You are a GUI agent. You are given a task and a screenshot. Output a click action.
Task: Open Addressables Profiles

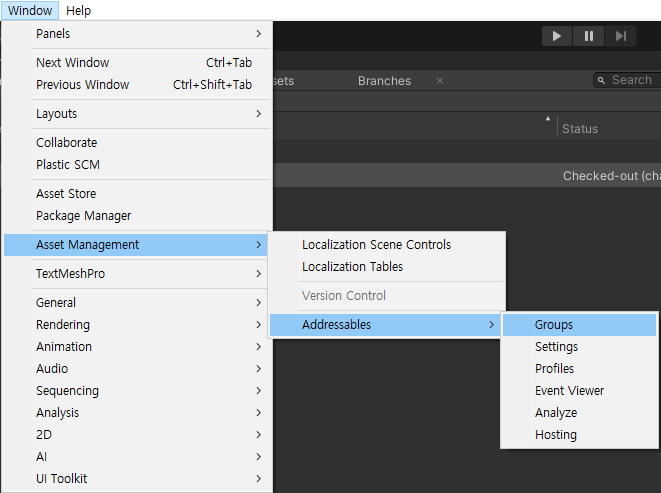(579, 368)
